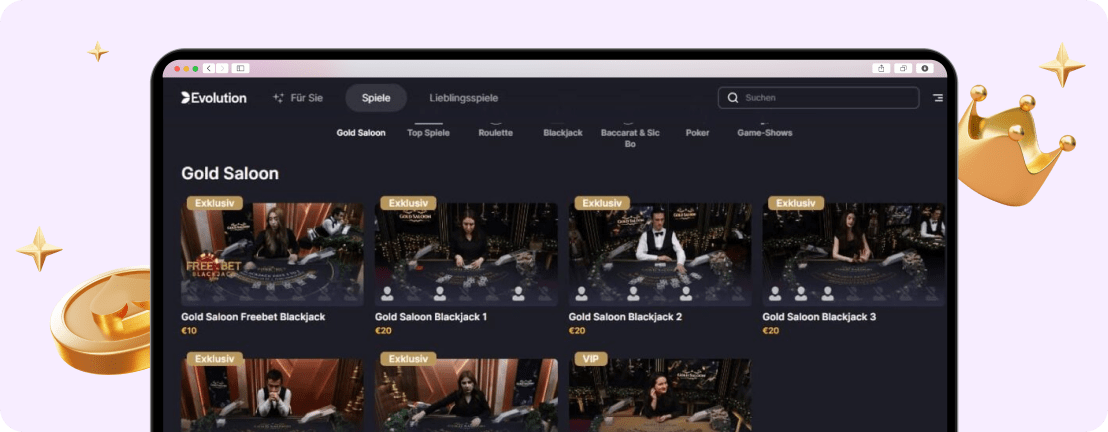Open the Gold Saloon Freebet Blackjack thumbnail
The height and width of the screenshot is (432, 1108).
pos(272,254)
